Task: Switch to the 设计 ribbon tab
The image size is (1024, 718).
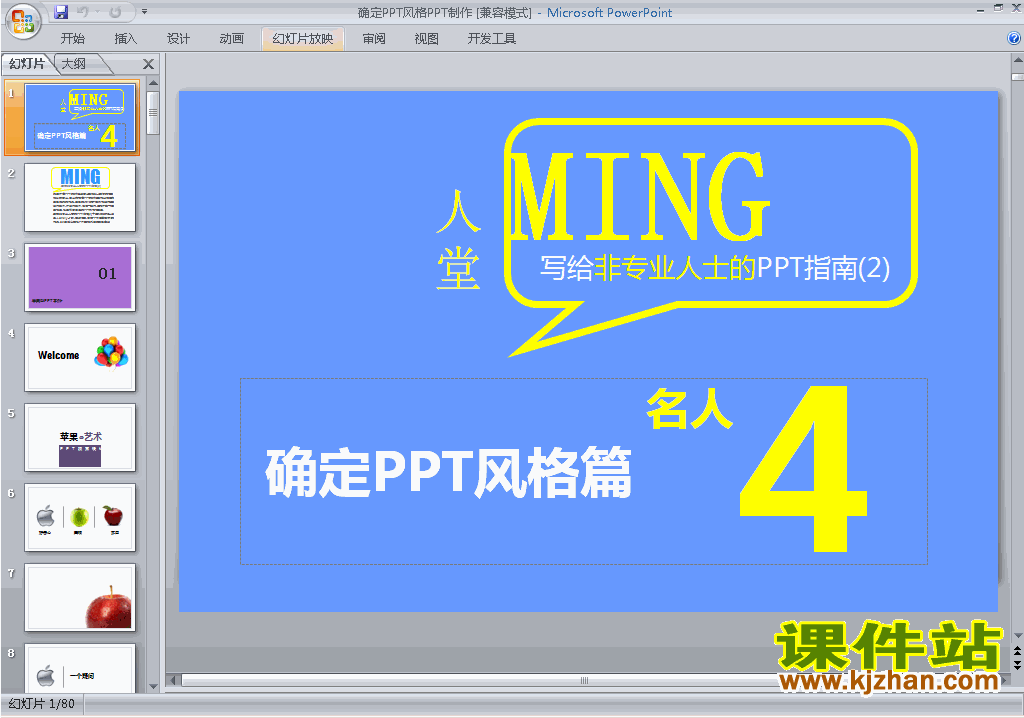Action: [178, 39]
